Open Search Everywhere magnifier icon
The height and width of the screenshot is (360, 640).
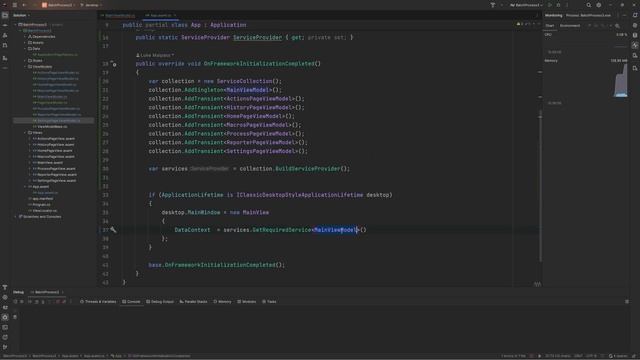(x=589, y=5)
